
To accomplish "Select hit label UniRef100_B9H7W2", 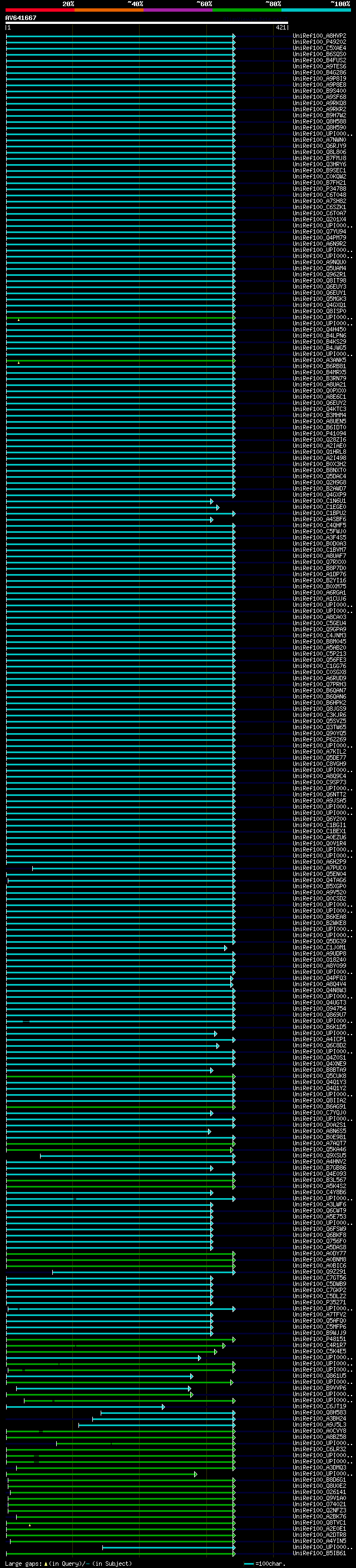I will (319, 115).
